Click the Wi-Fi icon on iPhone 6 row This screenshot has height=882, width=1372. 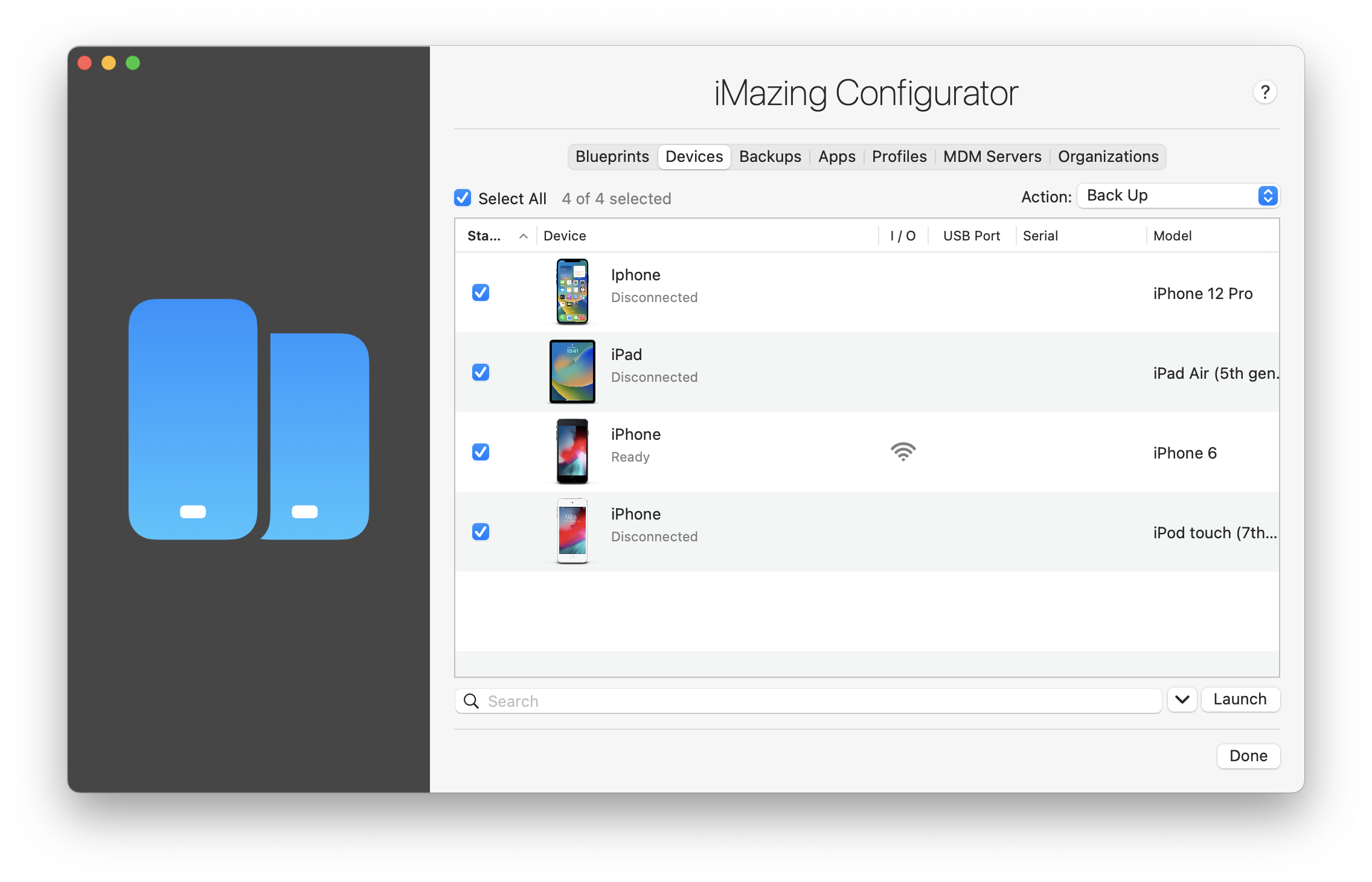903,452
